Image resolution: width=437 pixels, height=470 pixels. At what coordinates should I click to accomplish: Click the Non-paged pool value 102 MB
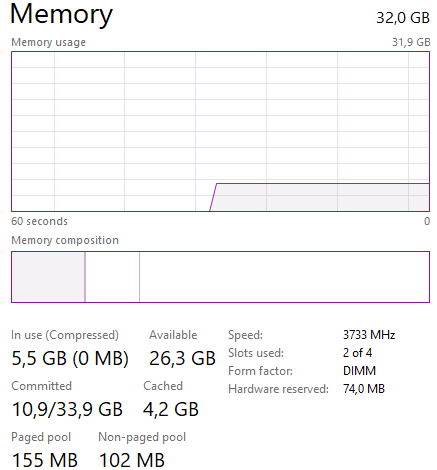(x=132, y=460)
